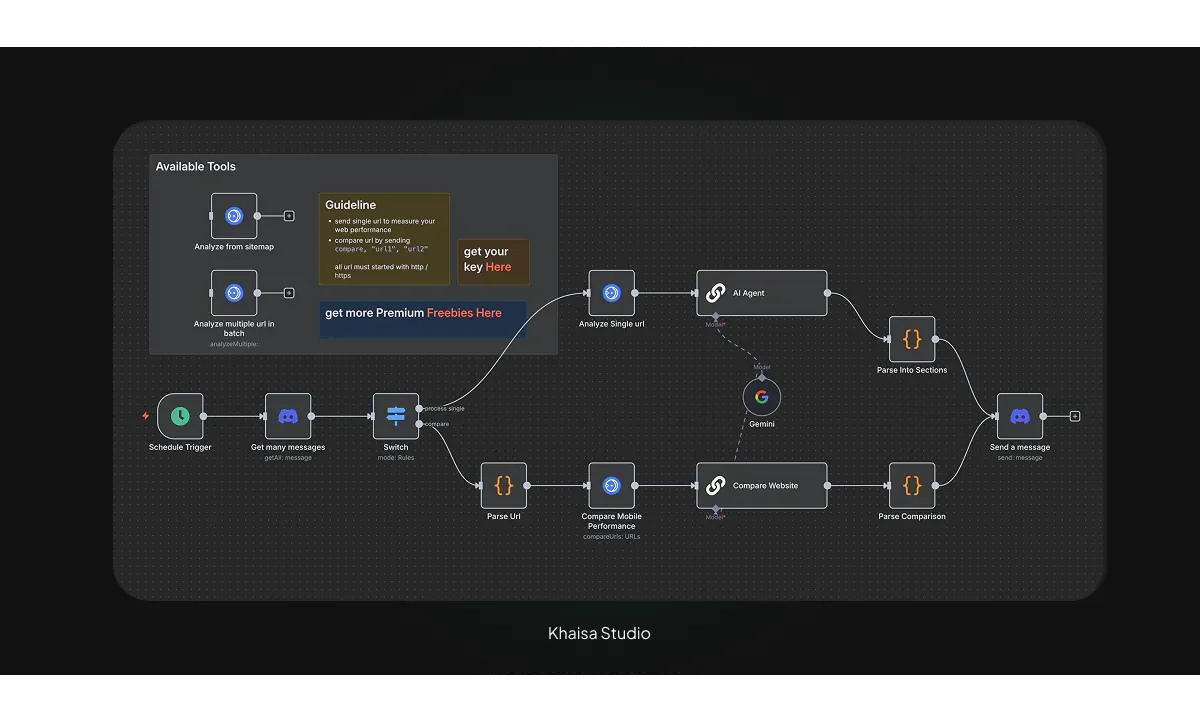The height and width of the screenshot is (722, 1200).
Task: Click Model connector under AI Agent
Action: pos(715,317)
